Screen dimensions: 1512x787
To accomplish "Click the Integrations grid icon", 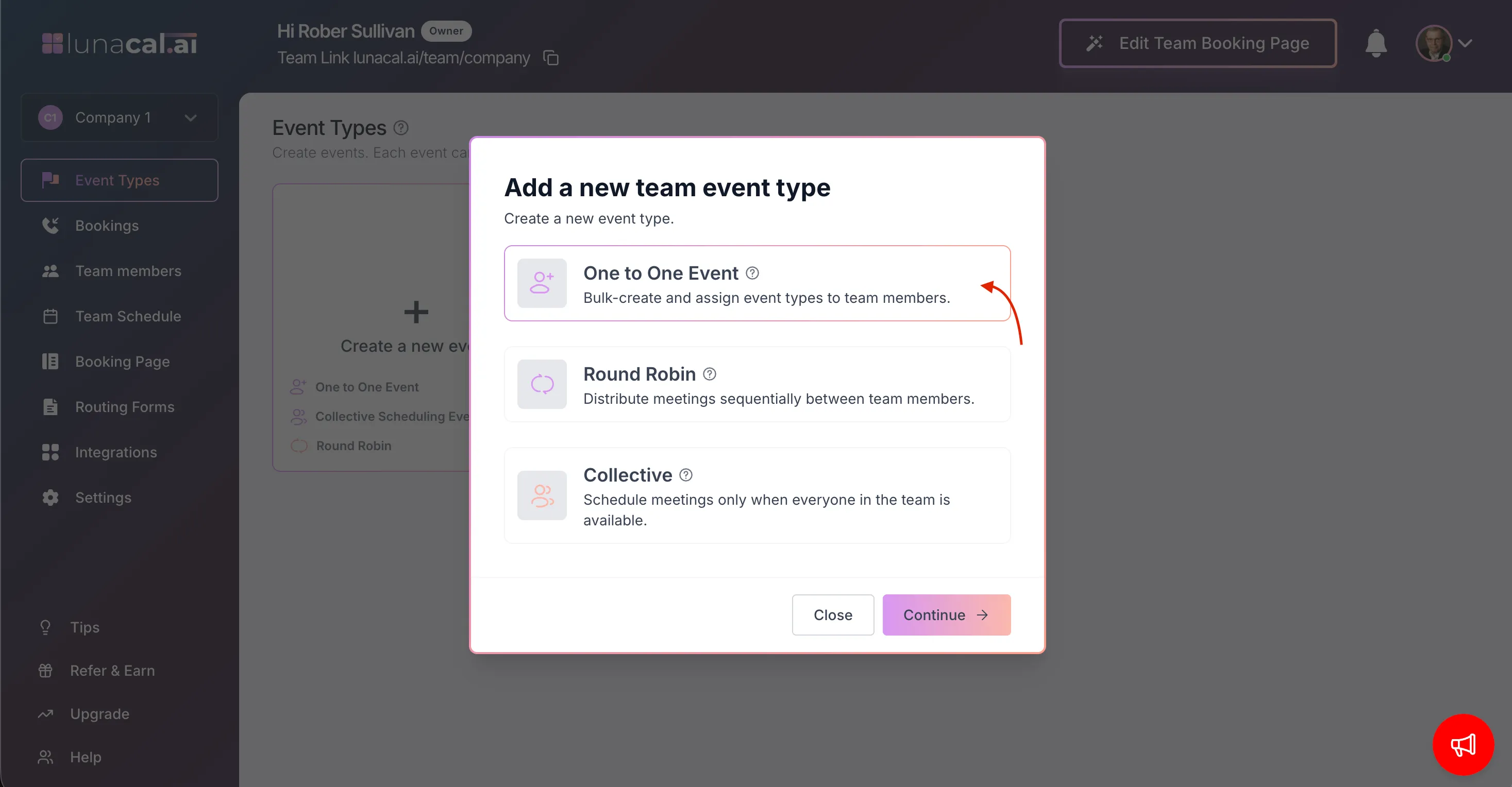I will click(x=51, y=452).
